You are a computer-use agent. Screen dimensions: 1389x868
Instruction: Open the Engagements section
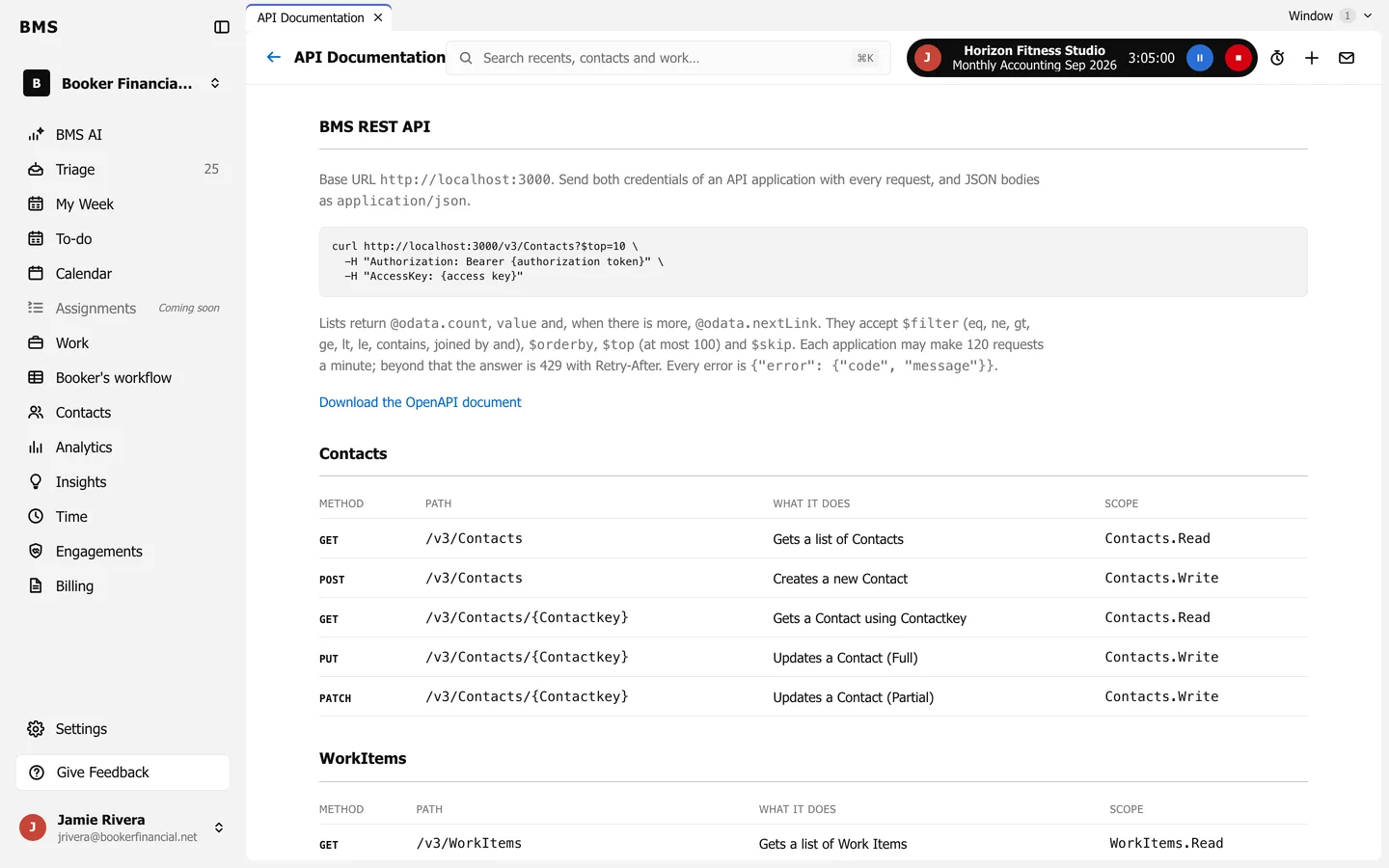pyautogui.click(x=123, y=552)
